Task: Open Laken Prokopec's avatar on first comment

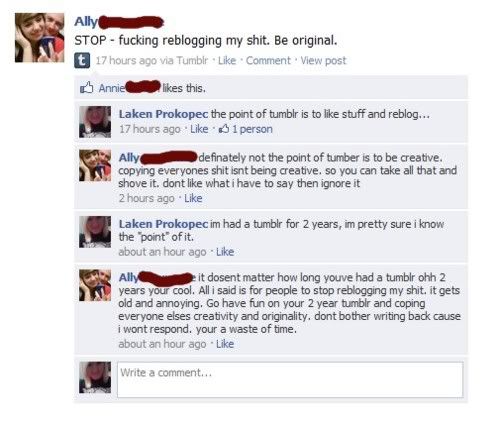Action: [95, 122]
